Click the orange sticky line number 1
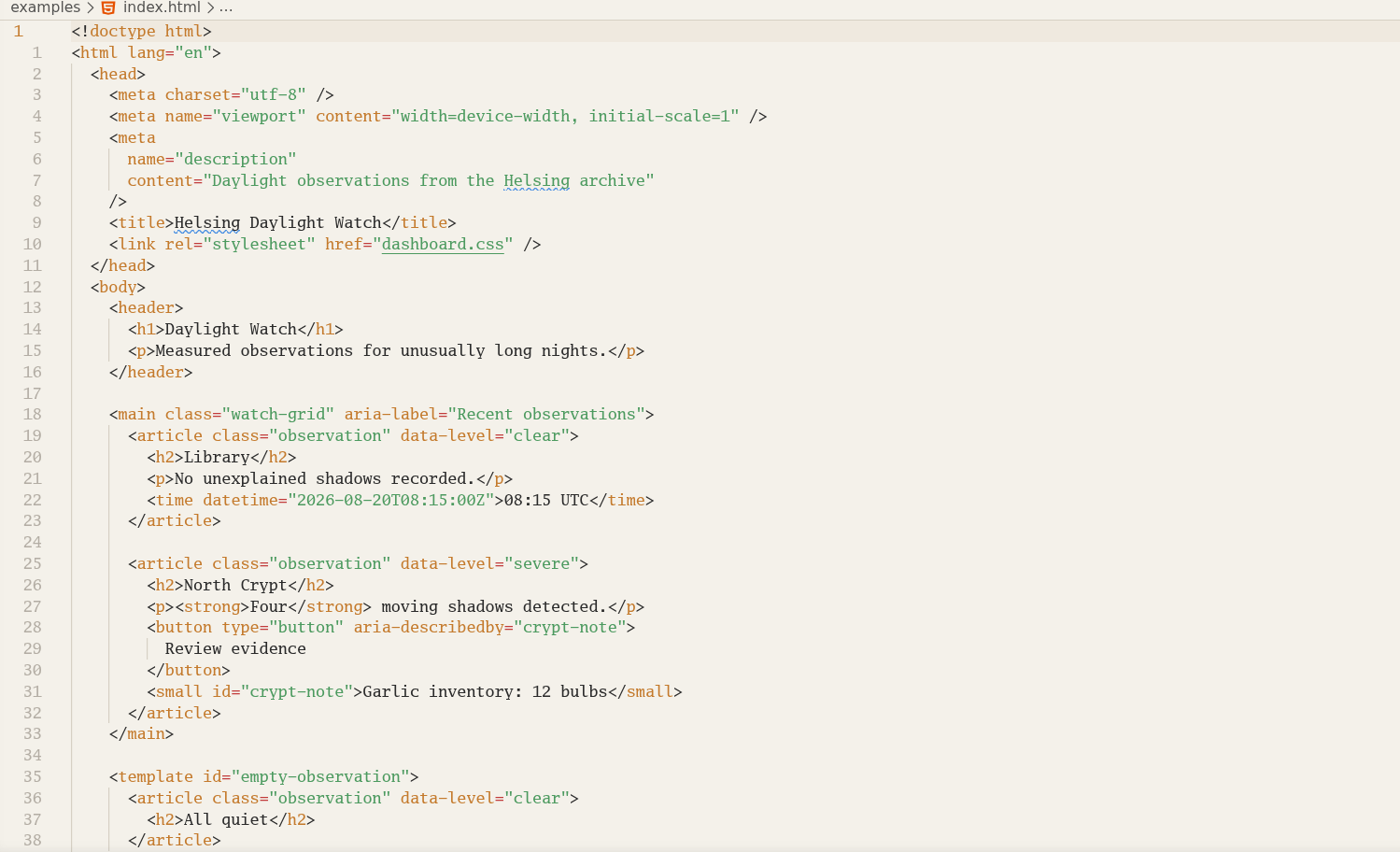The height and width of the screenshot is (852, 1400). 18,32
